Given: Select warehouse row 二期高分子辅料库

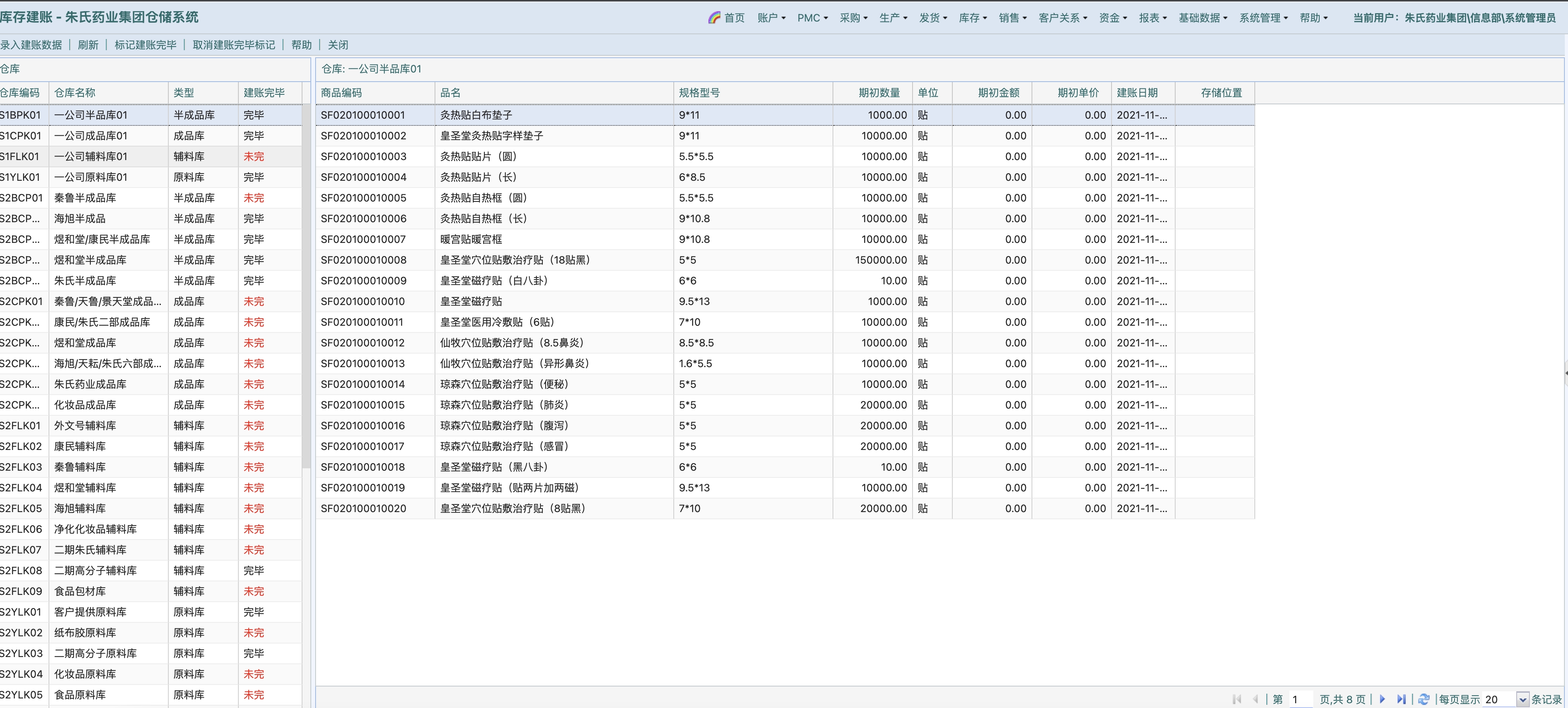Looking at the screenshot, I should (96, 570).
